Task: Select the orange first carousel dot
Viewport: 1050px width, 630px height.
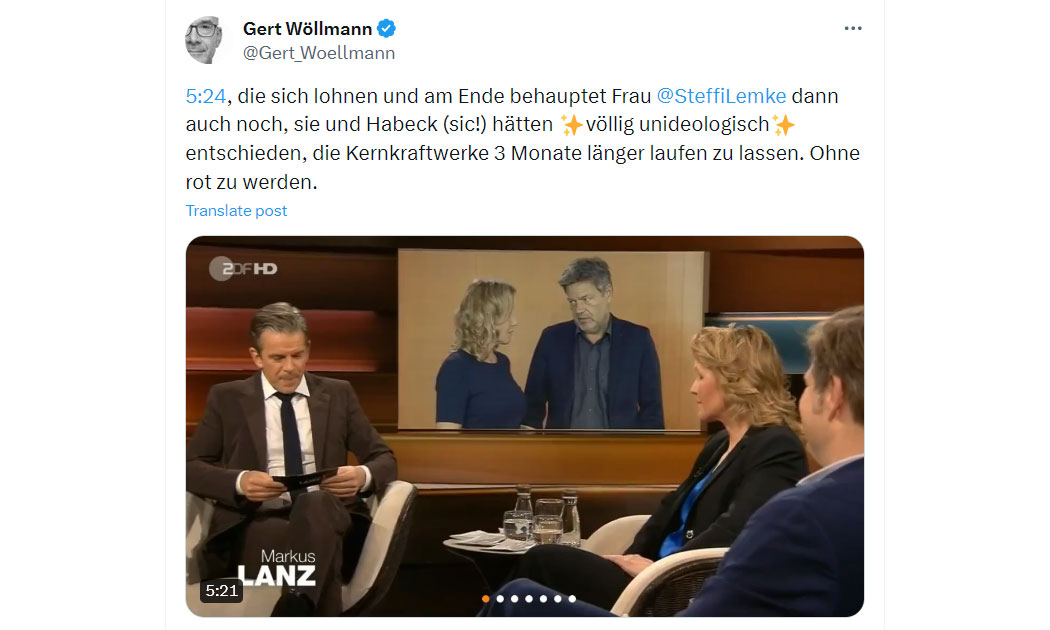Action: (485, 599)
